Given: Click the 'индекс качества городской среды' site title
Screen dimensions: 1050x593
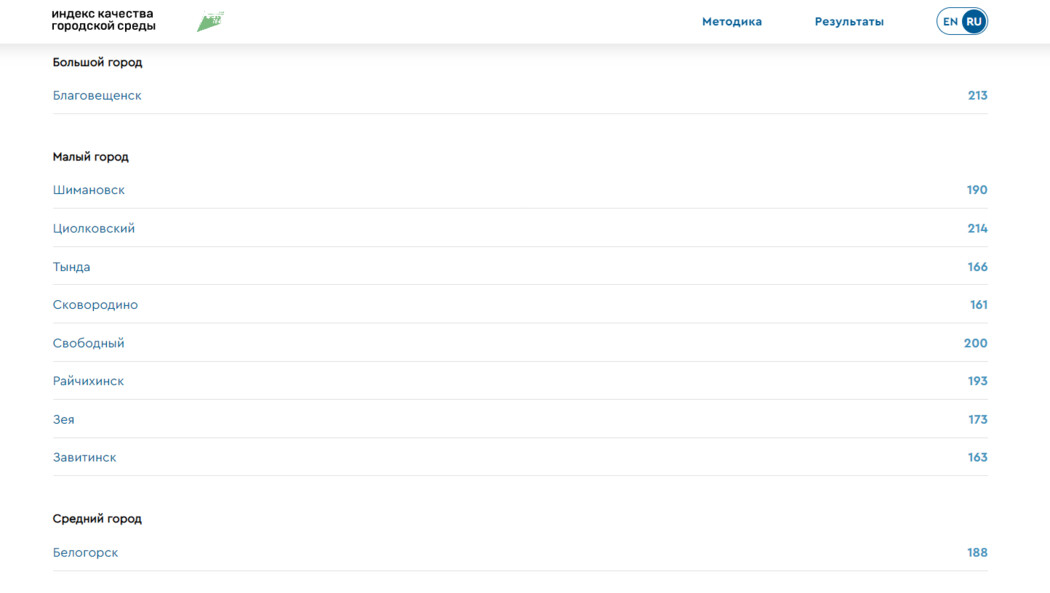Looking at the screenshot, I should pos(104,20).
